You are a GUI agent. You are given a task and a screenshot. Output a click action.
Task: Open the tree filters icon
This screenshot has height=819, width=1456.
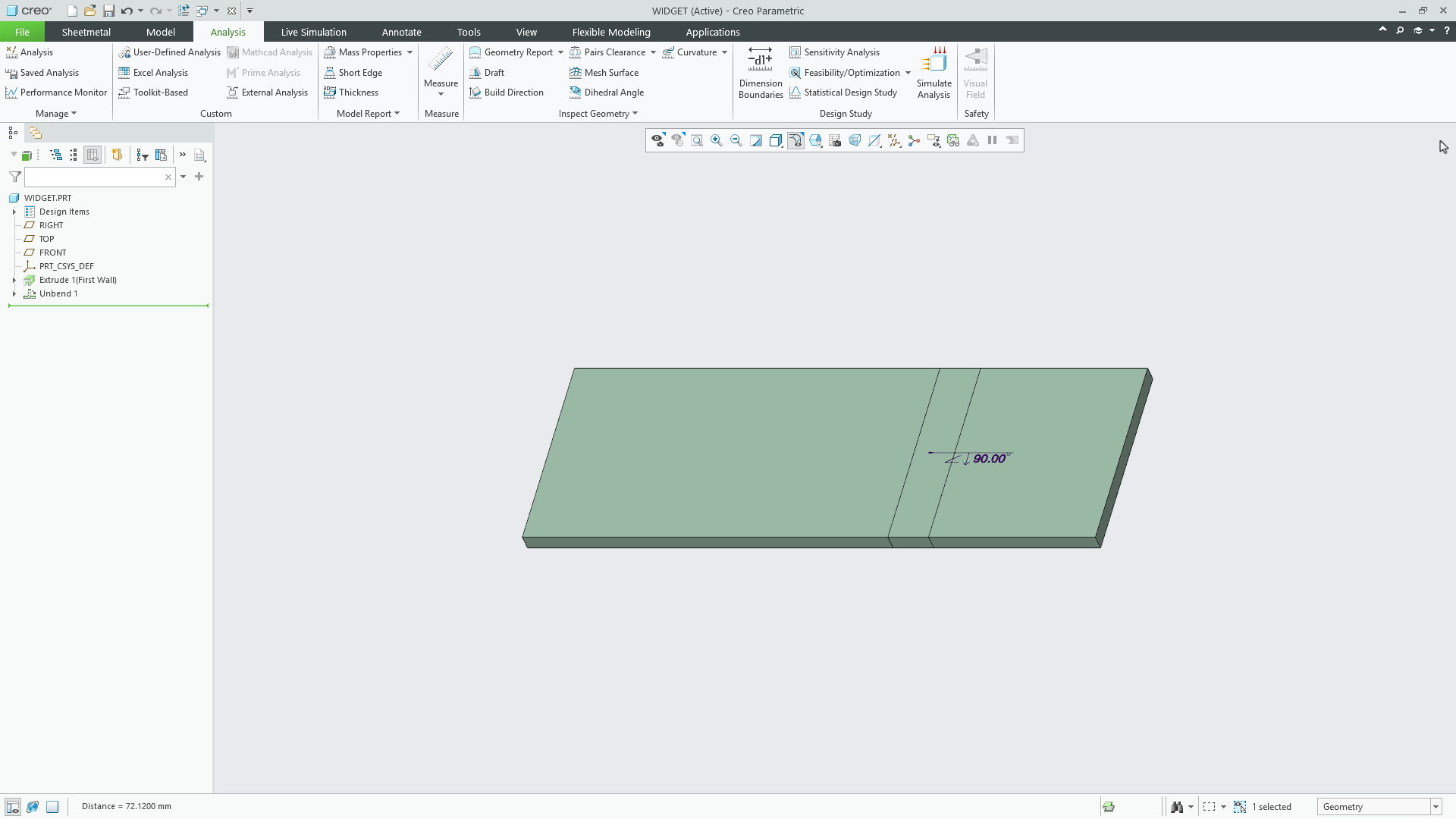[143, 155]
